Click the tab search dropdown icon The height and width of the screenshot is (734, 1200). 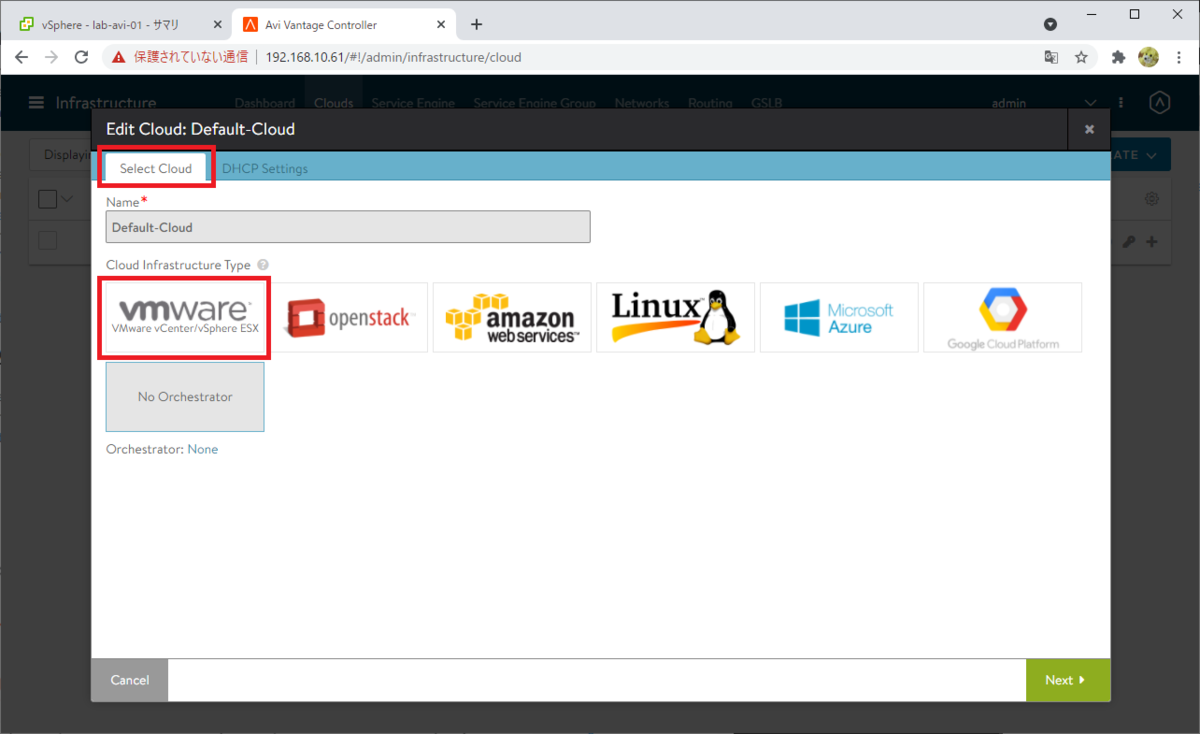1050,24
